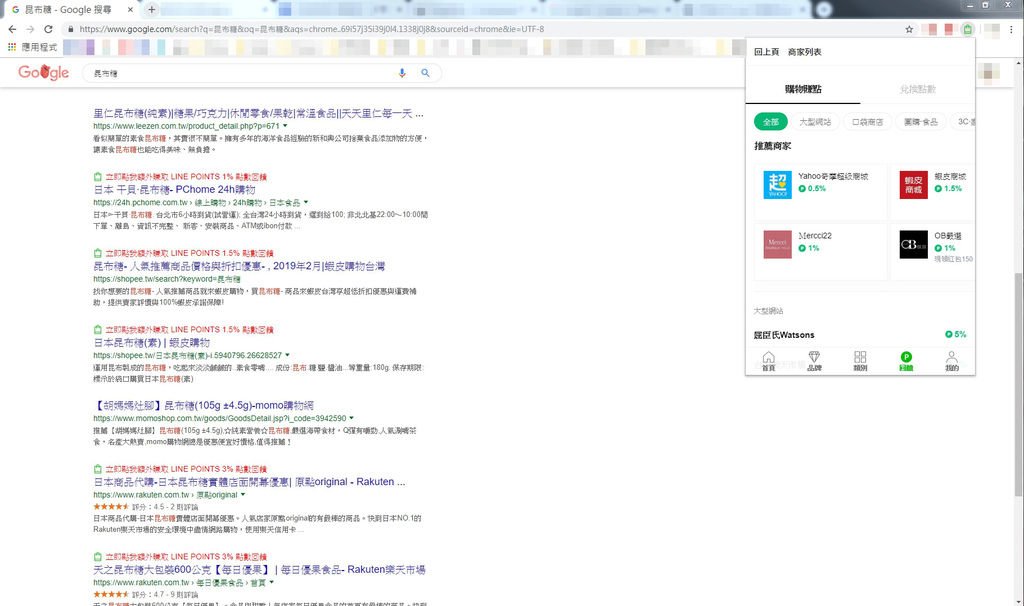Expand dropdown arrow beside rakuten 原點original URL

243,494
